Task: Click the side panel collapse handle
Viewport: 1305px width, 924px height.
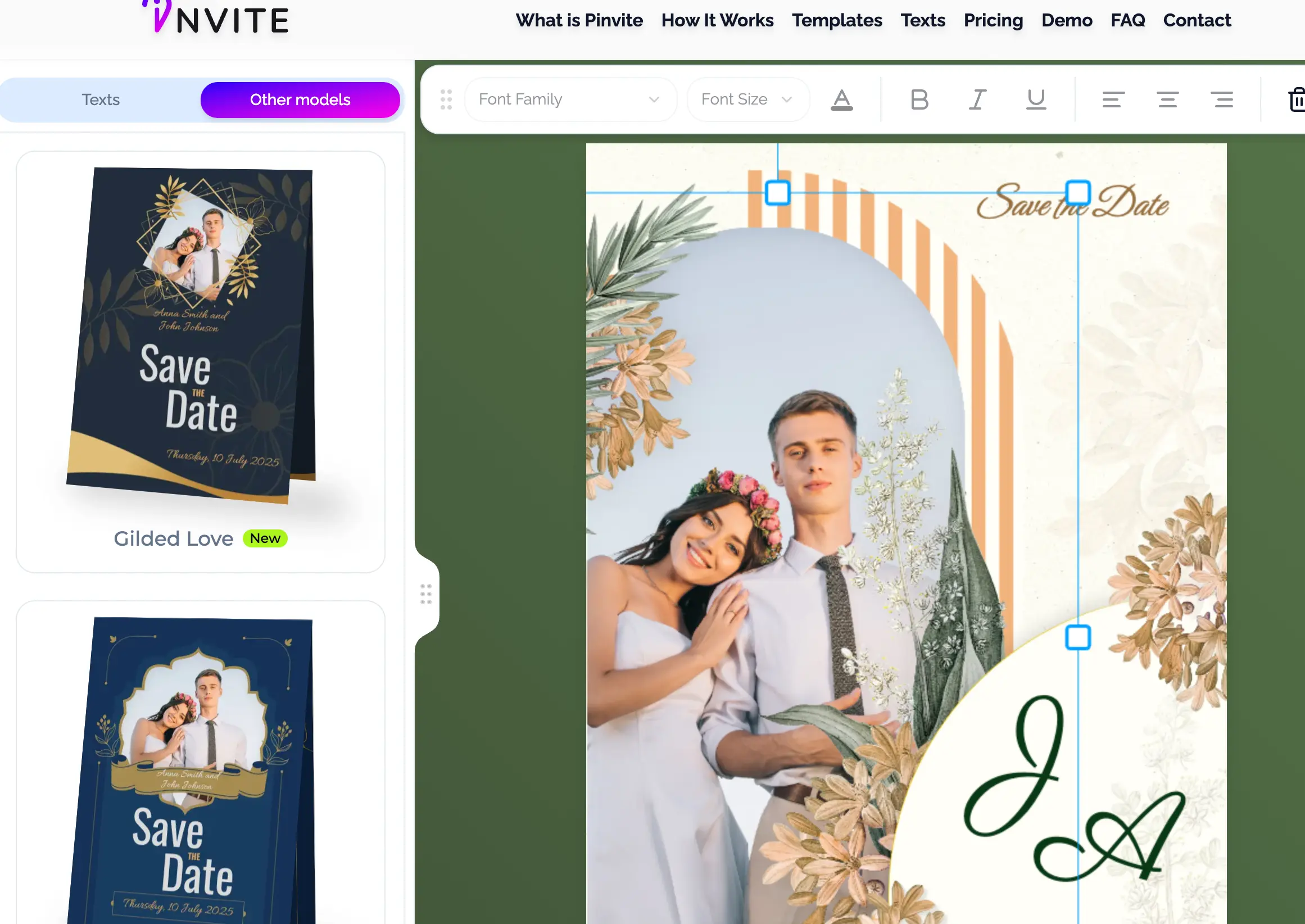Action: pos(426,594)
